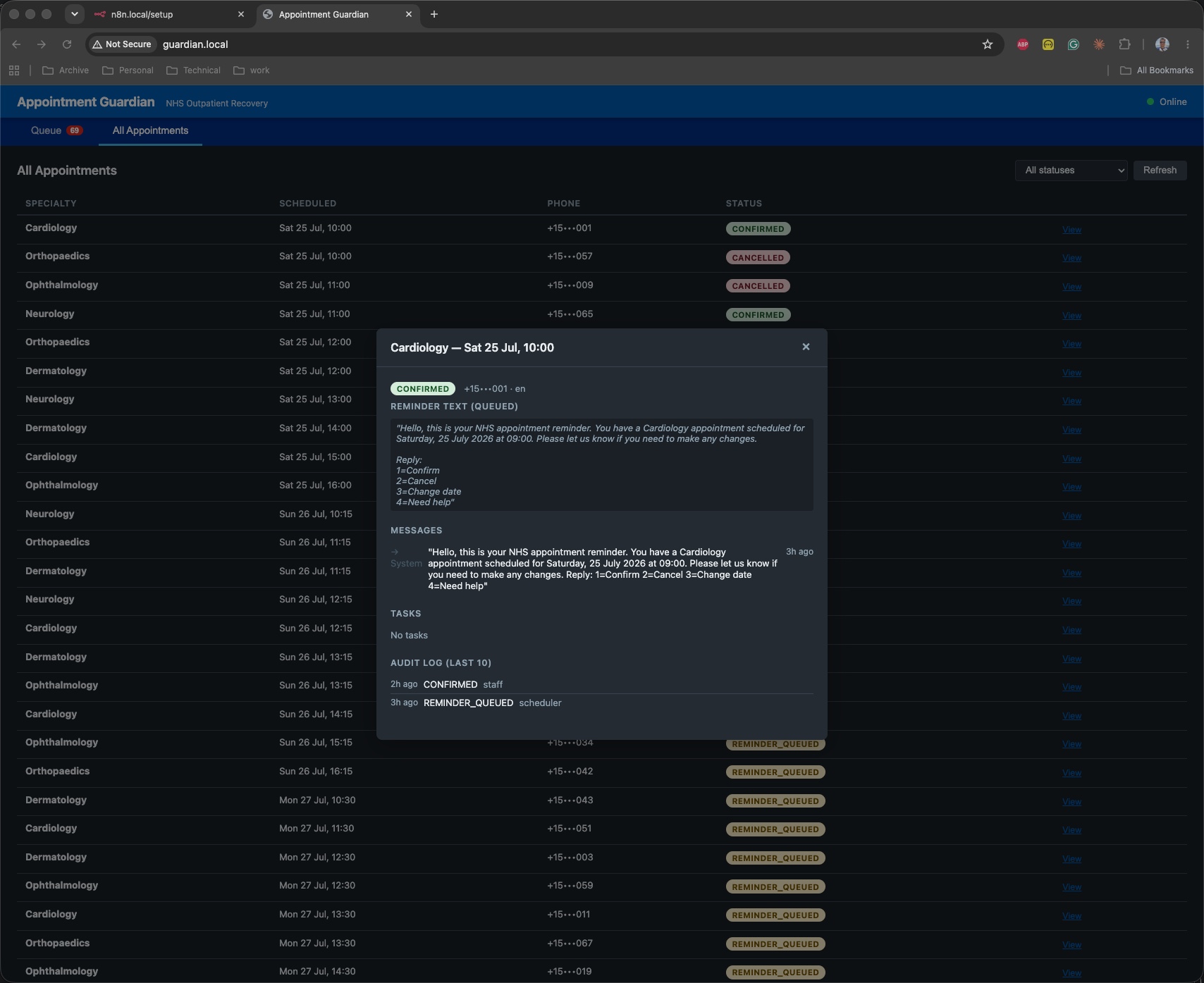The image size is (1204, 983).
Task: Close the n8n.local/setup browser tab
Action: pyautogui.click(x=240, y=14)
